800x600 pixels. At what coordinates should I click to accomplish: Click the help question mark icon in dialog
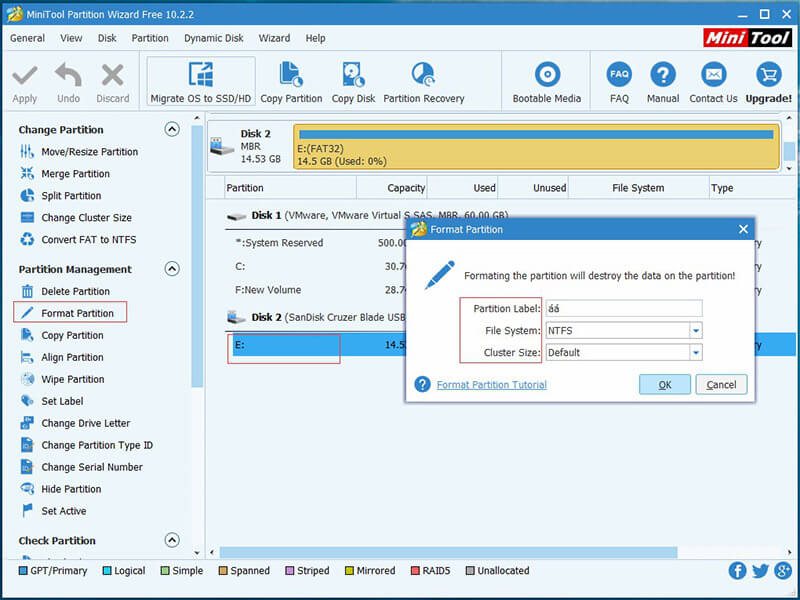pos(422,384)
